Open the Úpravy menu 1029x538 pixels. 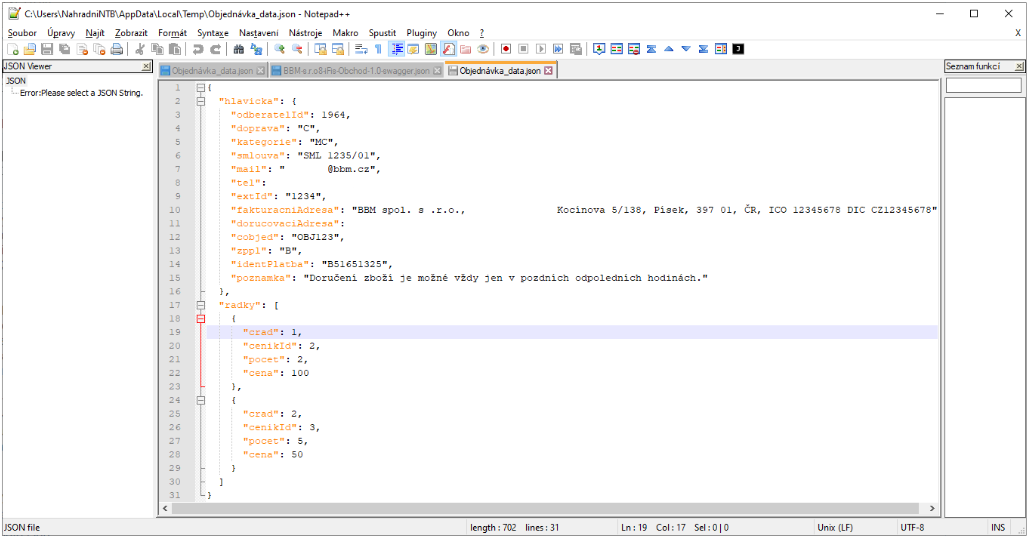click(61, 33)
